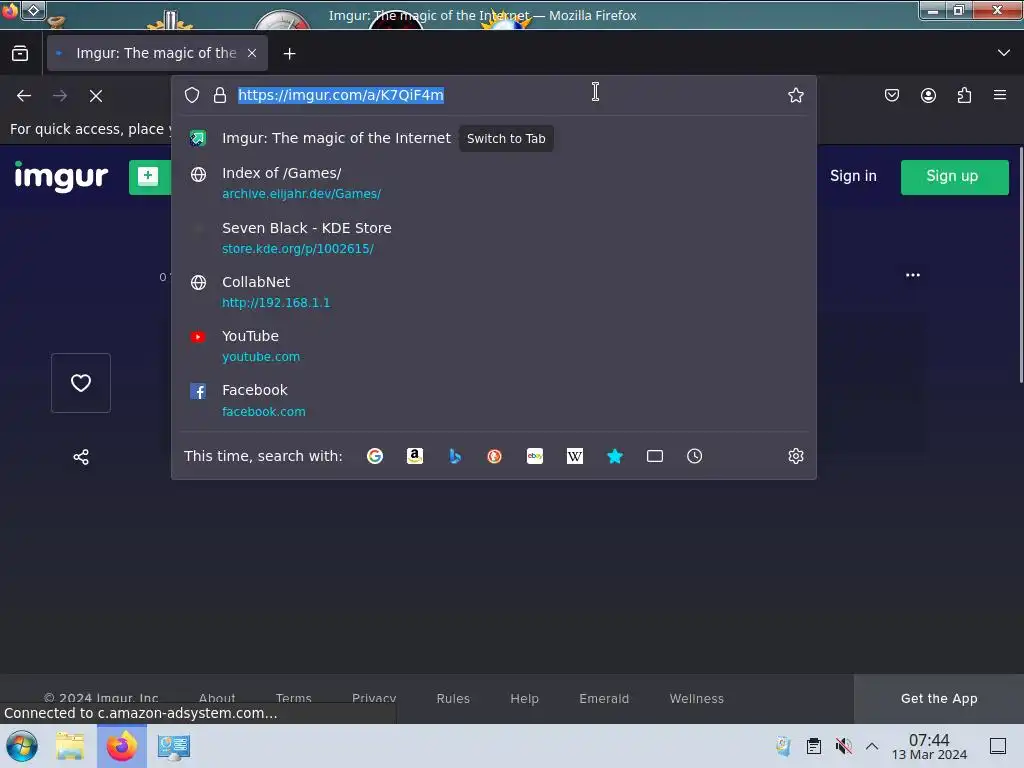Stop loading the page
Screen dimensions: 1024x768
coord(96,96)
